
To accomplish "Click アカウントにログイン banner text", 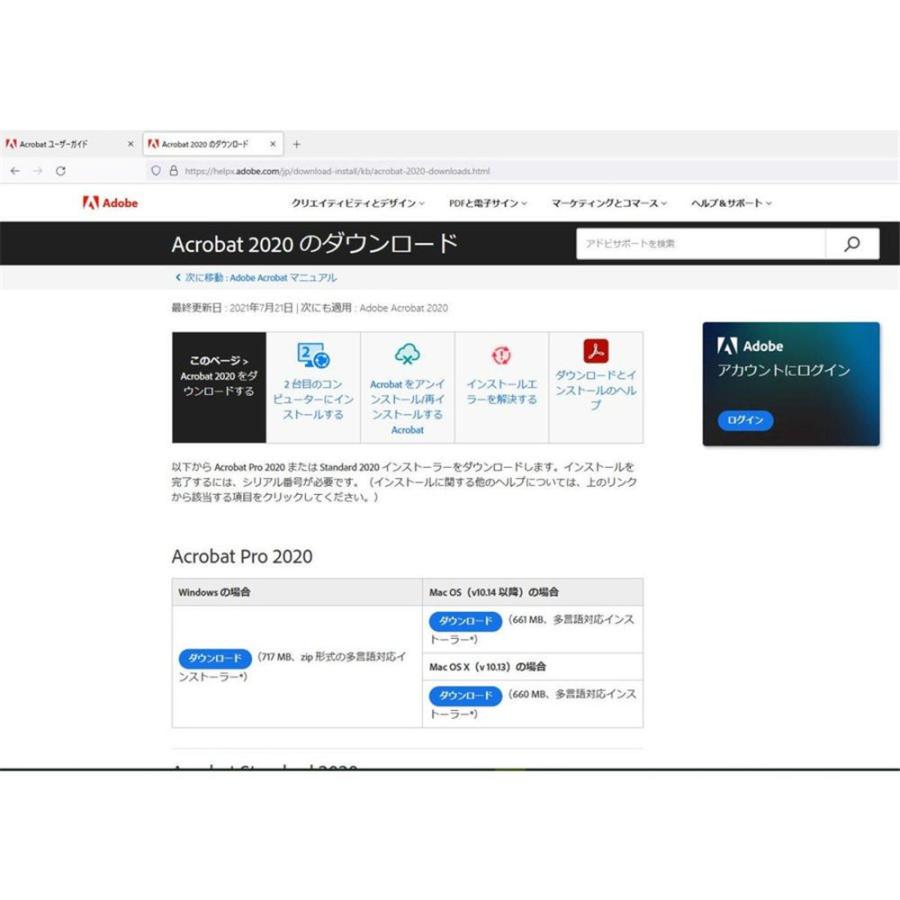I will [x=783, y=370].
